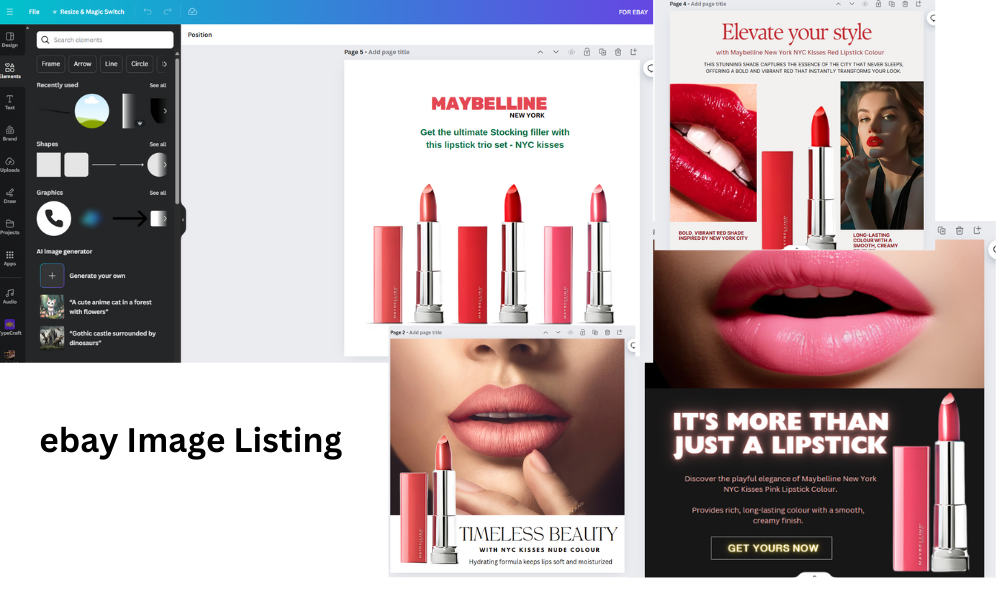Add the arrow line shape

[x=132, y=165]
